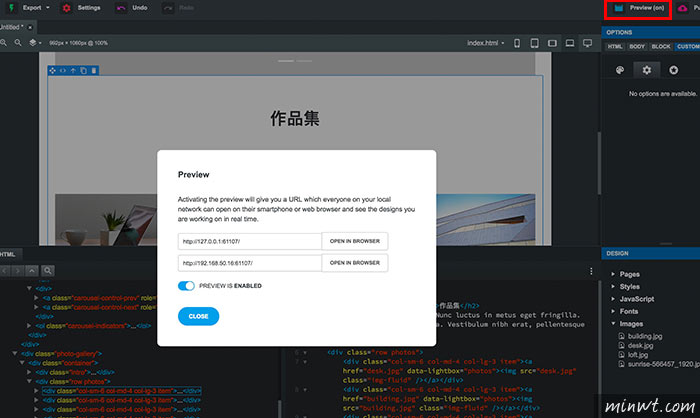Collapse the Images section
This screenshot has height=418, width=700.
click(613, 323)
